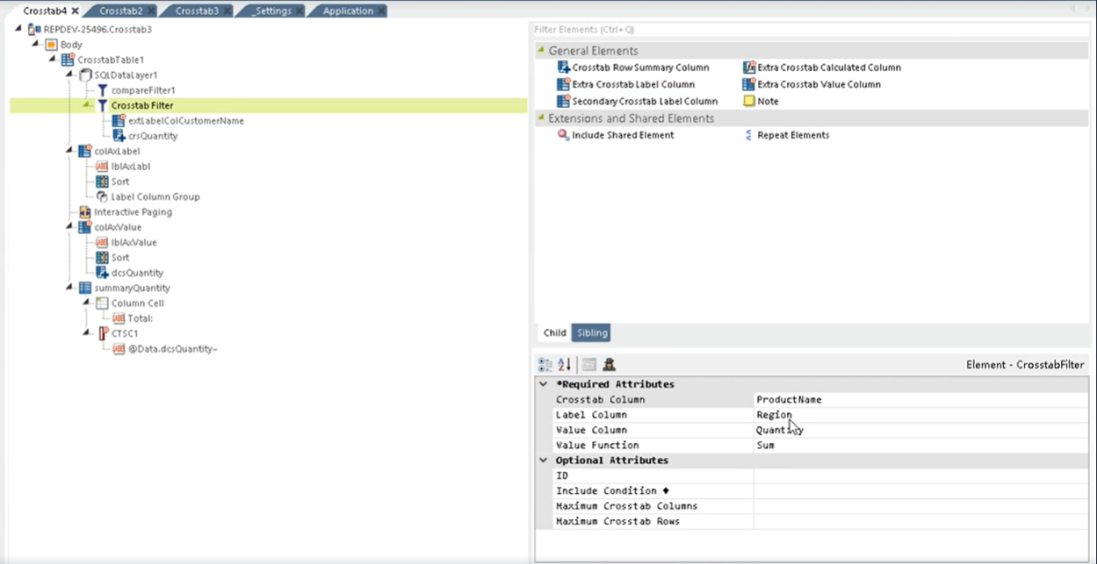Collapse the Required Attributes section
The image size is (1097, 564).
544,384
